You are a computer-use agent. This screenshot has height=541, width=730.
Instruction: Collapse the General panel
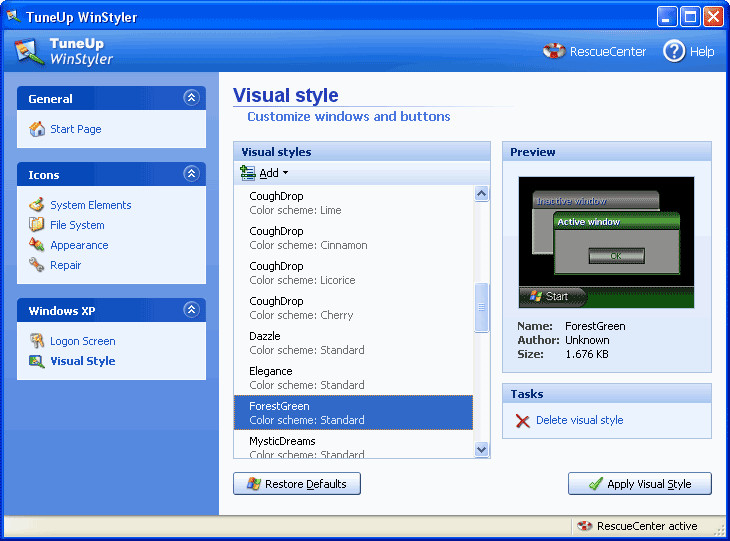191,98
